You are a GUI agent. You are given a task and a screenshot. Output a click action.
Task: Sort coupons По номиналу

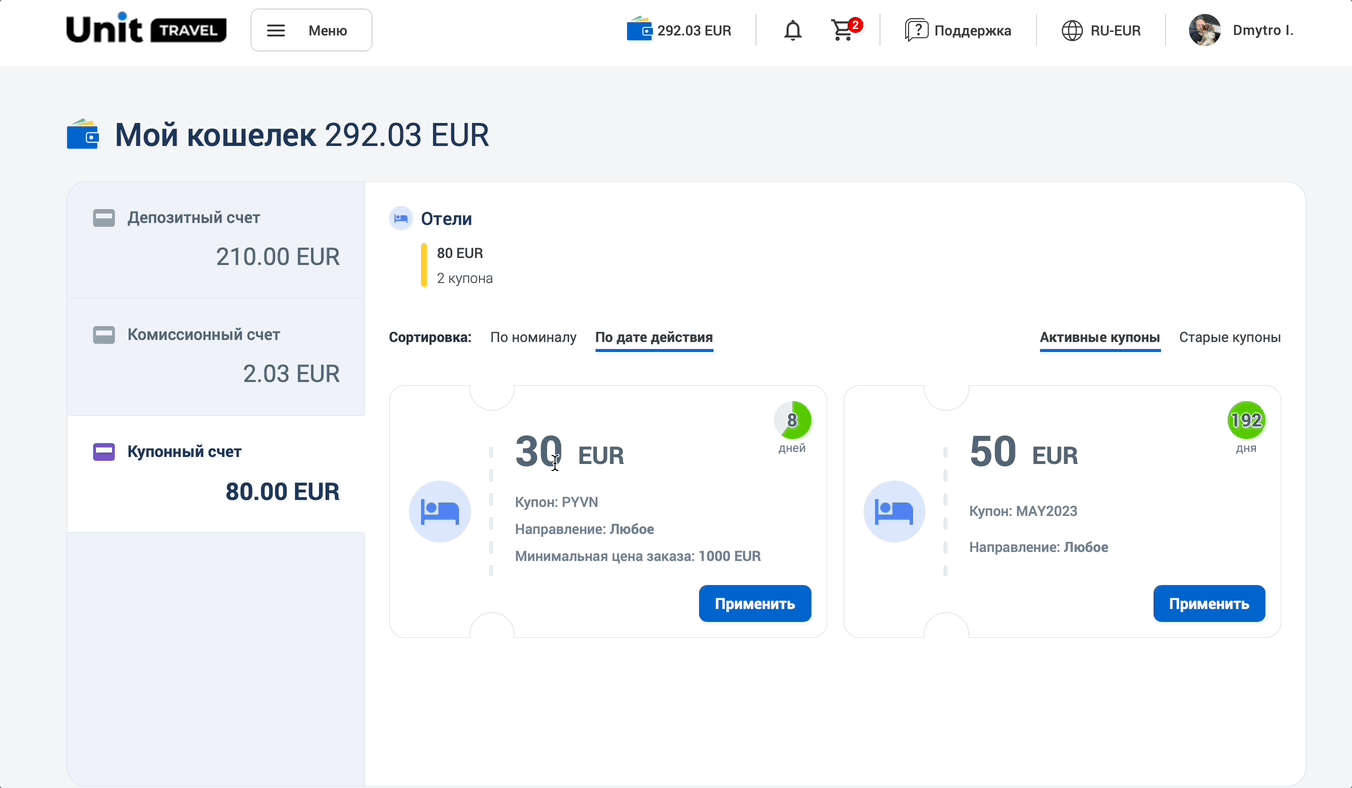click(x=533, y=337)
